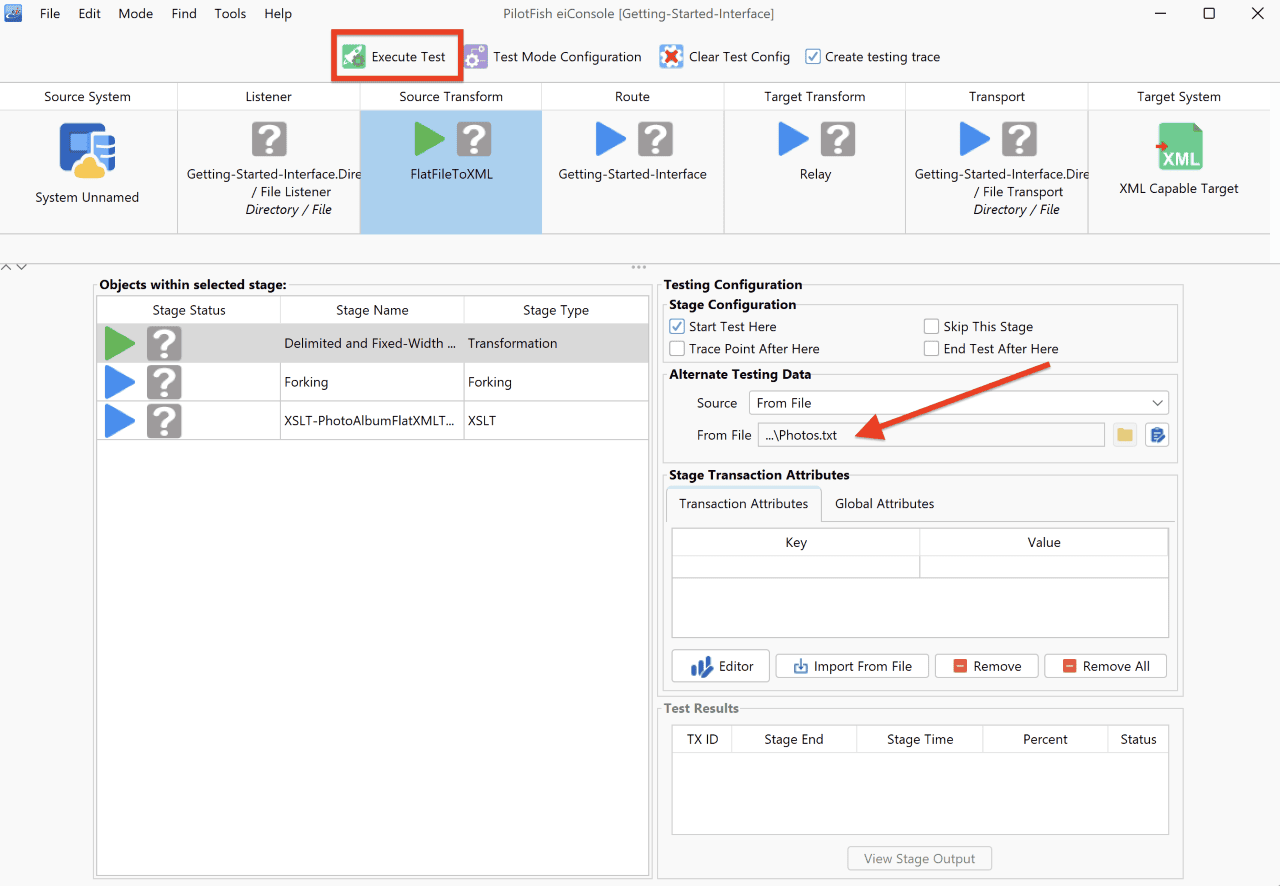Click the Editor button
The image size is (1280, 886).
tap(721, 666)
